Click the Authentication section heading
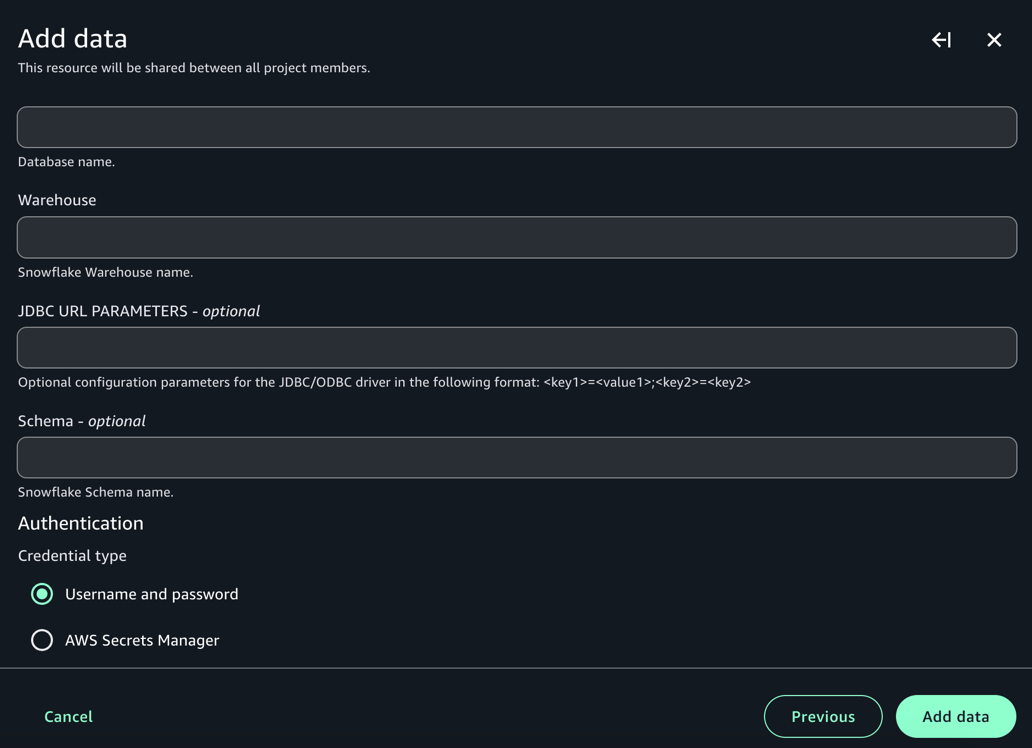Screen dimensions: 1032x748 coord(81,523)
